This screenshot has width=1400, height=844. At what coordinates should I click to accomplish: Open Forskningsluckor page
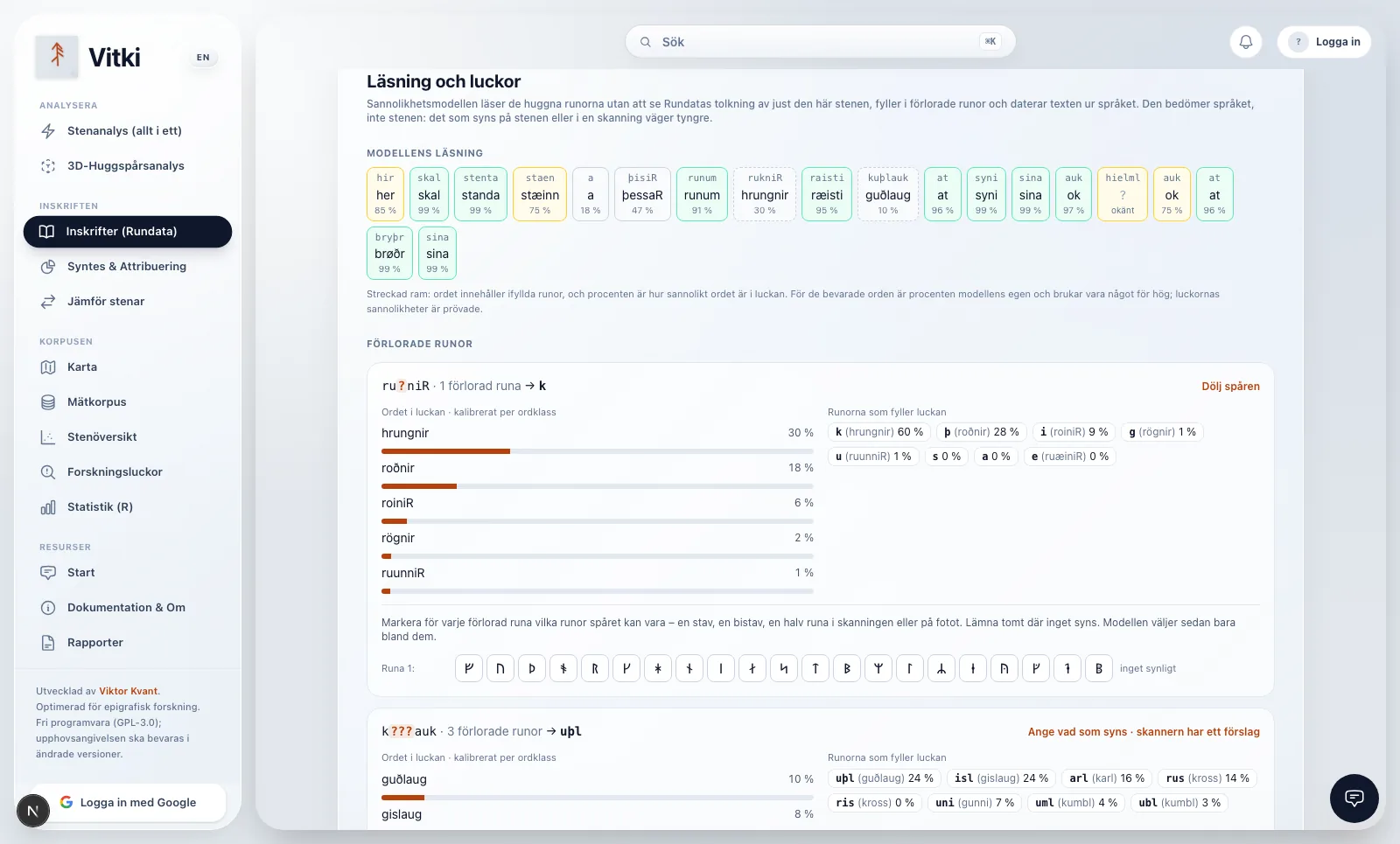click(x=127, y=472)
